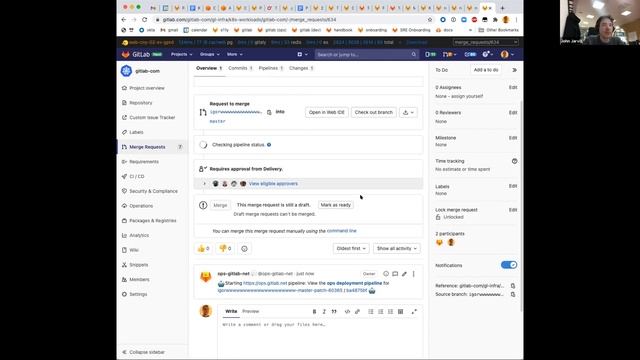
Task: Switch to the Pipelines tab
Action: click(271, 68)
